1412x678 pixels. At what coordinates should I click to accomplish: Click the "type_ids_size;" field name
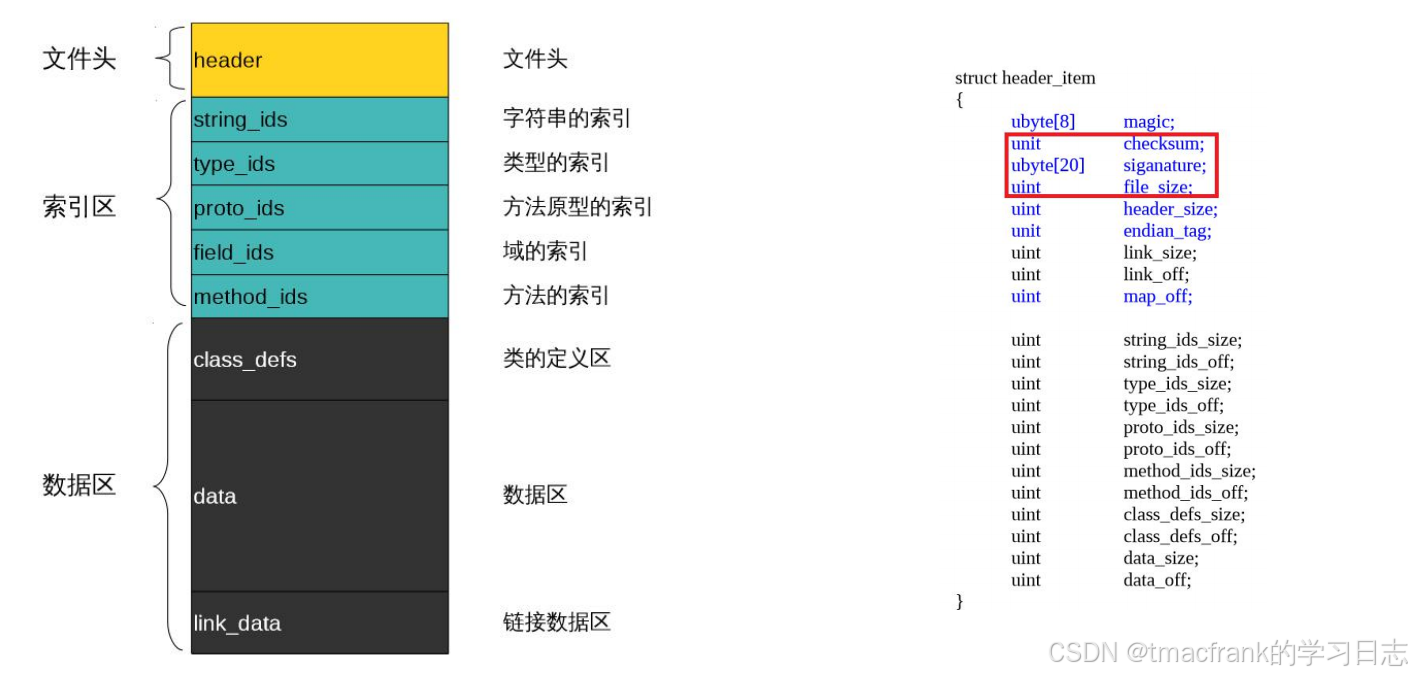coord(1178,384)
